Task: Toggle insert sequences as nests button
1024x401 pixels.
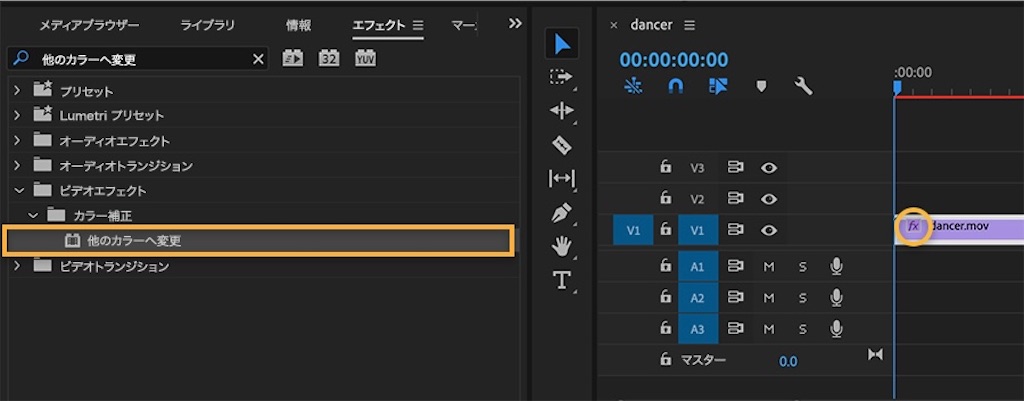Action: click(x=633, y=86)
